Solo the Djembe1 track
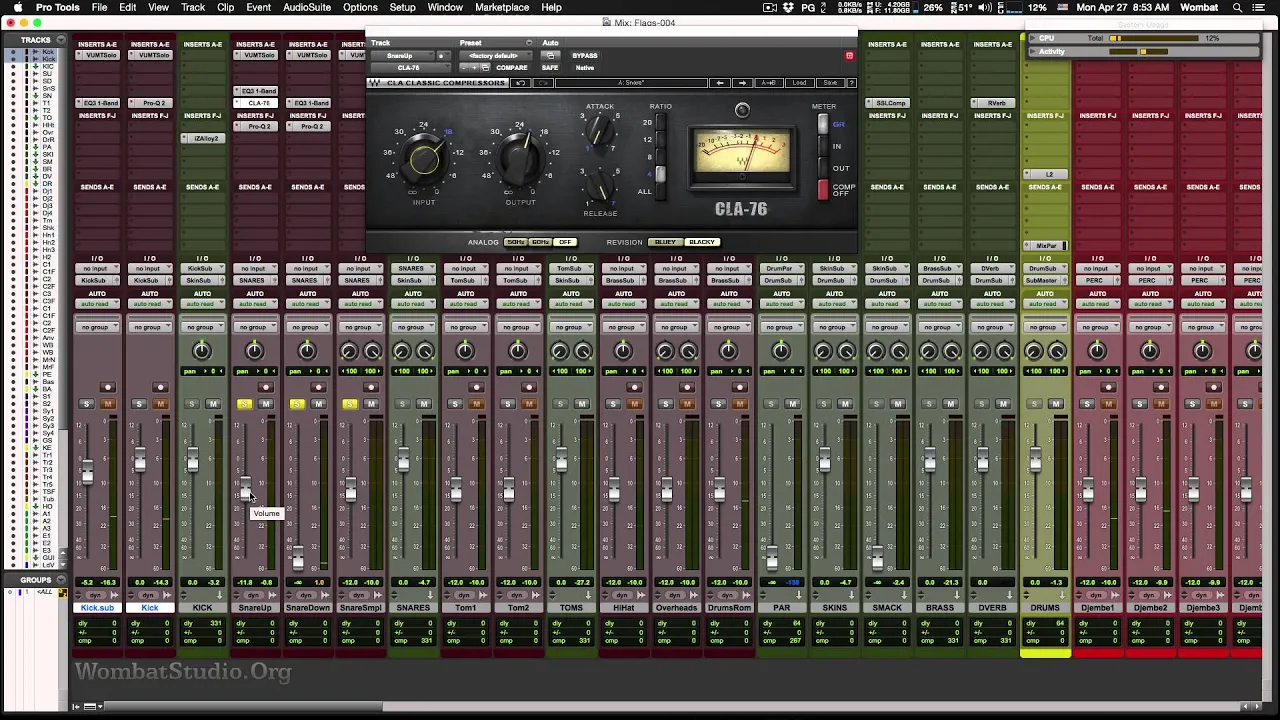The image size is (1280, 720). (x=1087, y=404)
